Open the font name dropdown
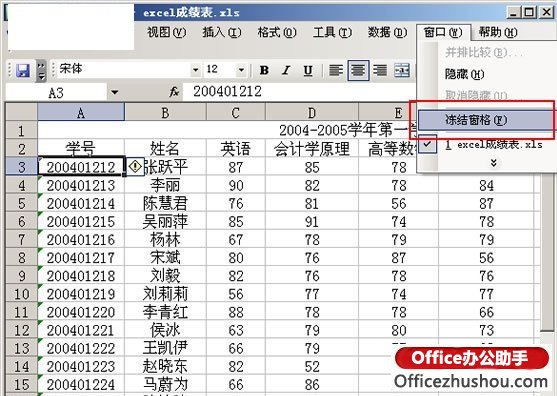The image size is (557, 396). 195,70
